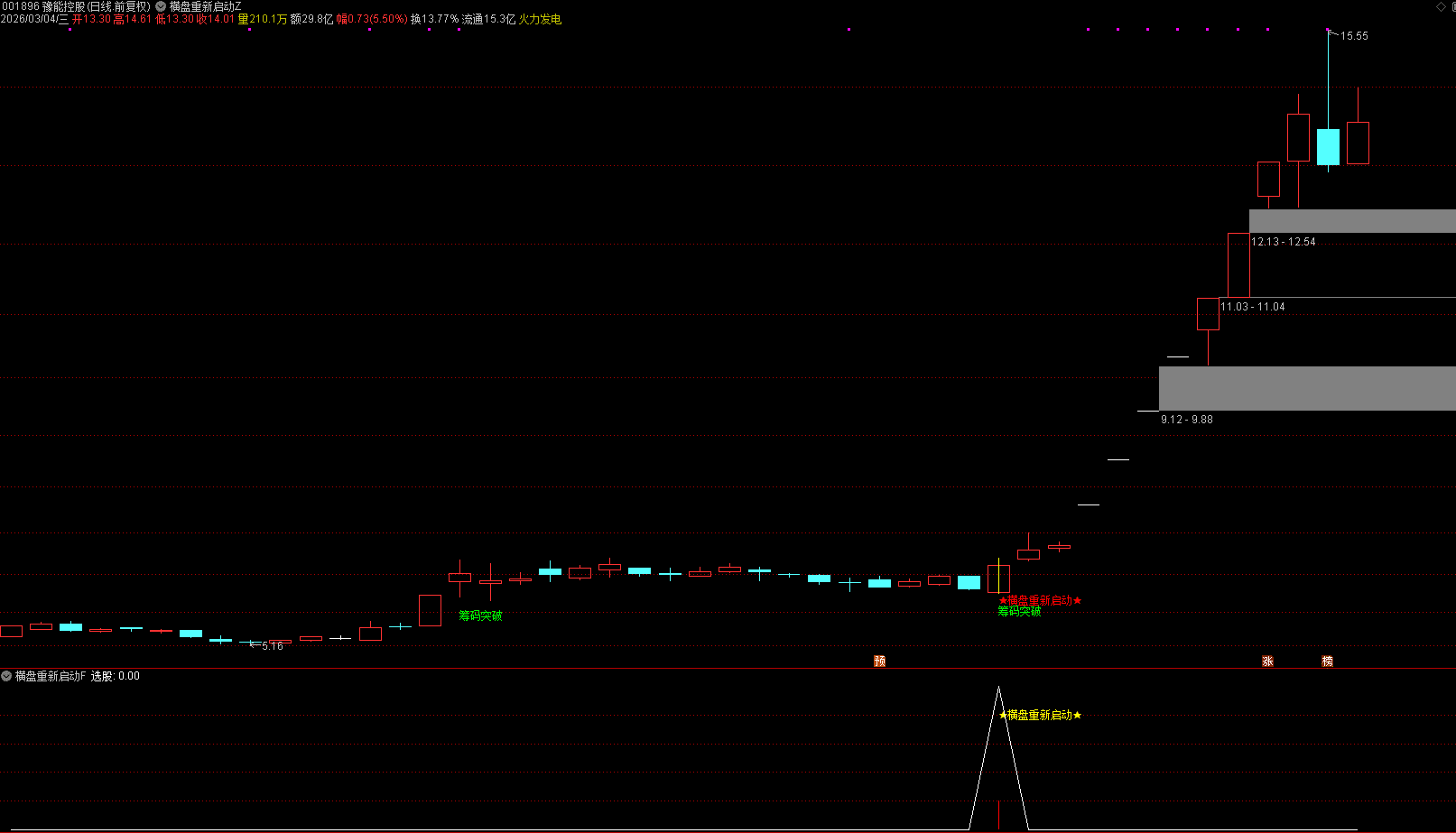
Task: Click the green 筹码突破 label below the red star signal
Action: click(x=1019, y=612)
